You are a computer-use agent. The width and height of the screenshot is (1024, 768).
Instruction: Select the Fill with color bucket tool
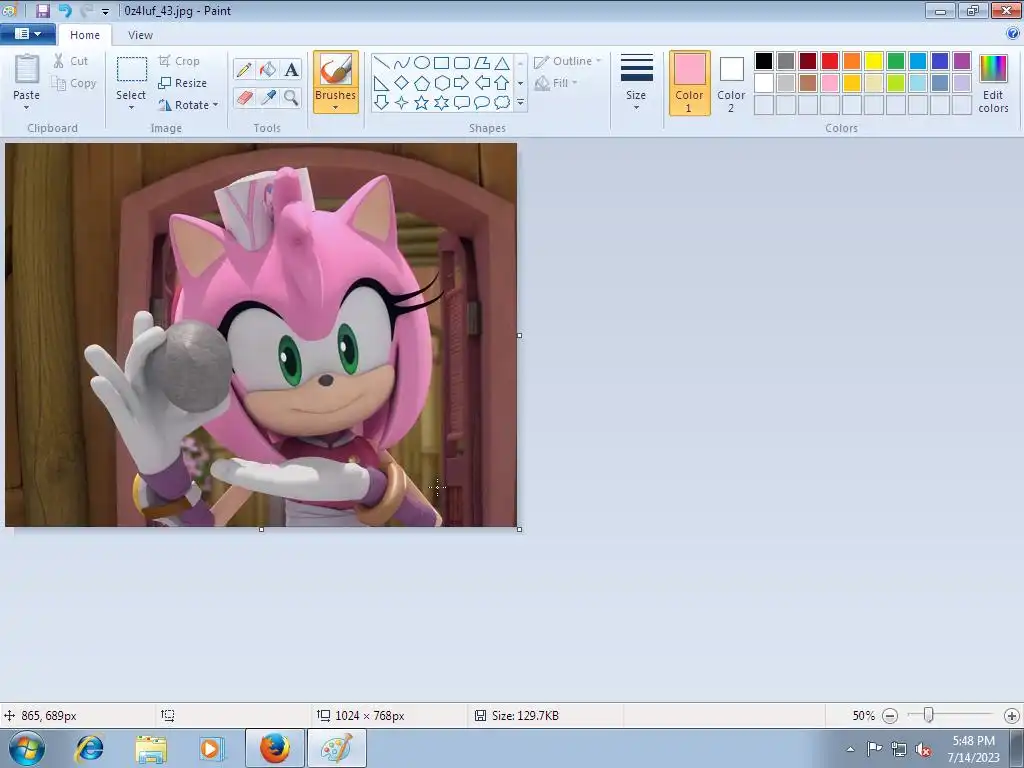click(268, 69)
